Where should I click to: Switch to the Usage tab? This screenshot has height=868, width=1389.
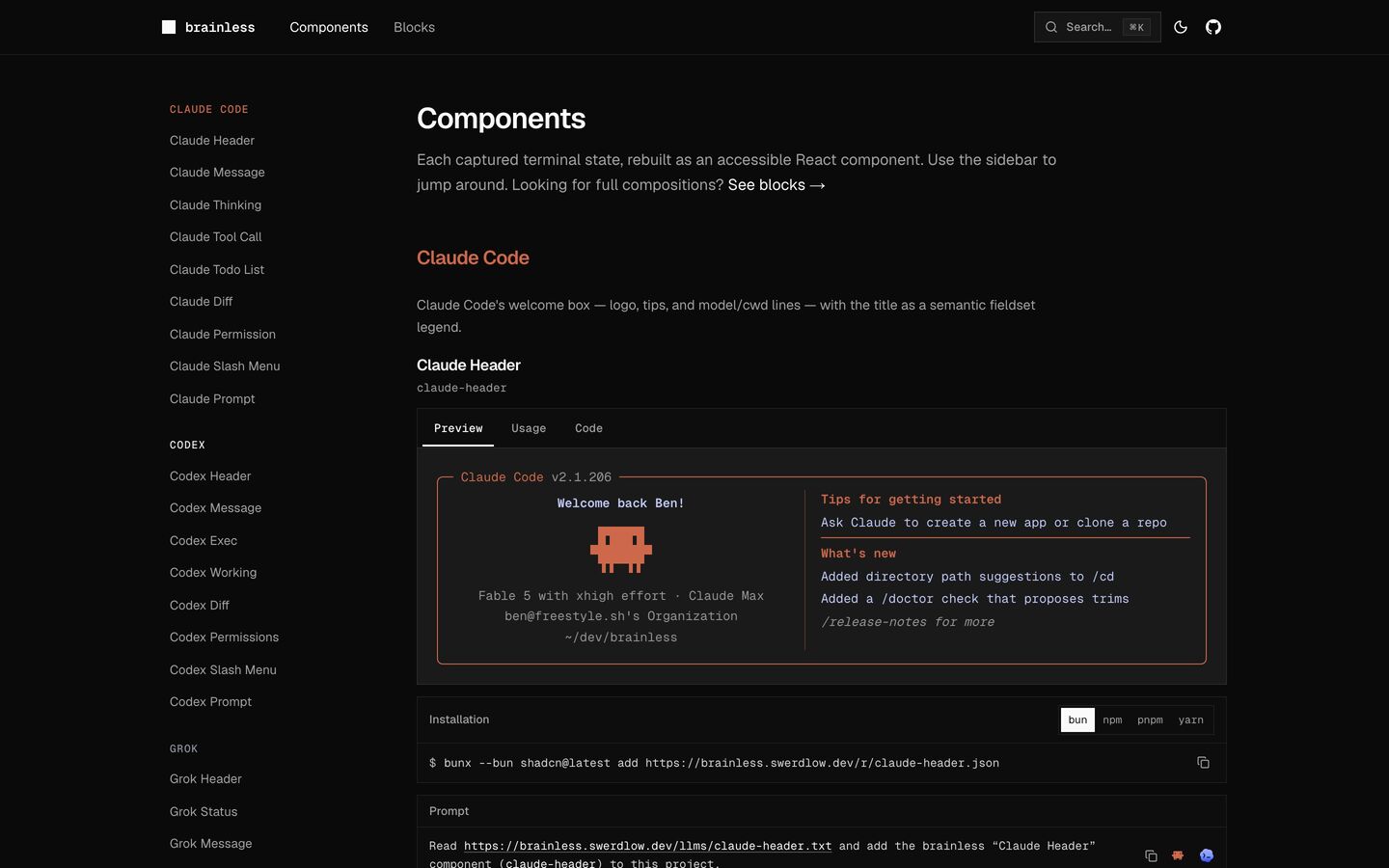[529, 428]
